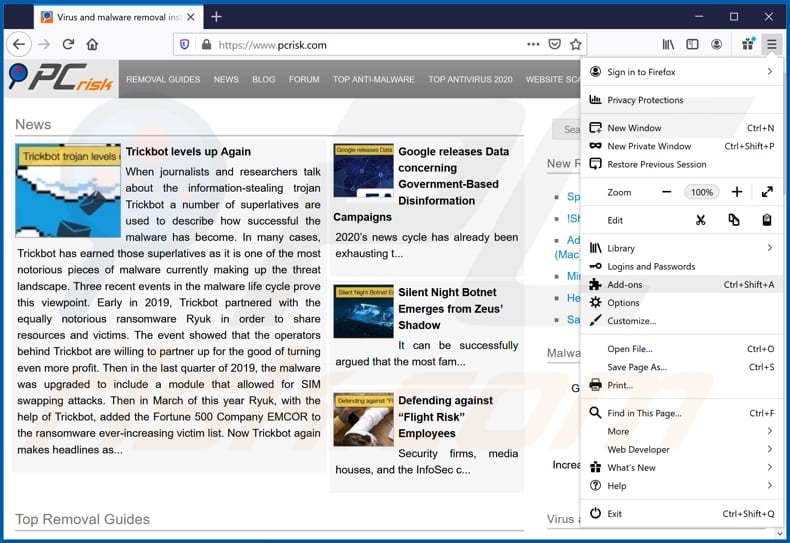Screen dimensions: 790x543
Task: Zoom out with the minus button
Action: pos(667,192)
